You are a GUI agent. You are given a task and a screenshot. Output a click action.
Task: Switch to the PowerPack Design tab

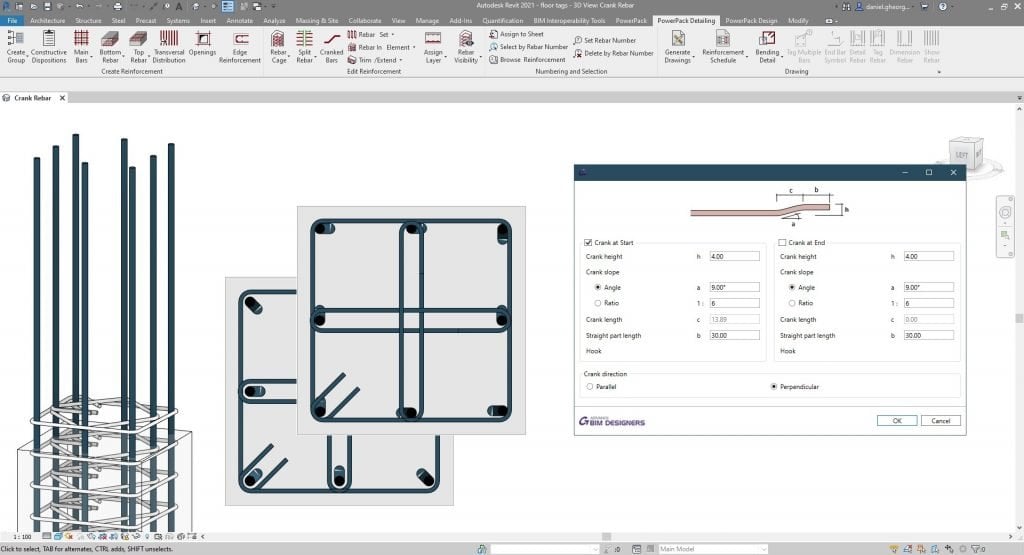click(751, 20)
